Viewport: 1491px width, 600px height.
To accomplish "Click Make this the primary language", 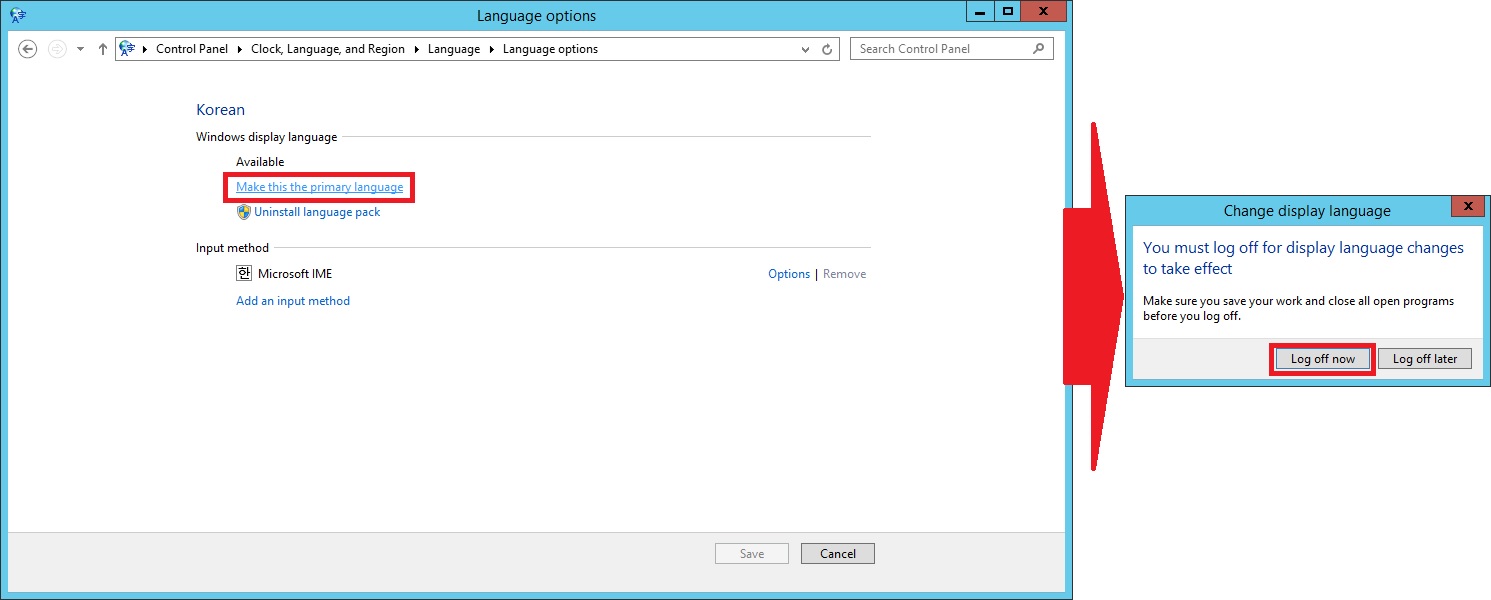I will point(320,187).
